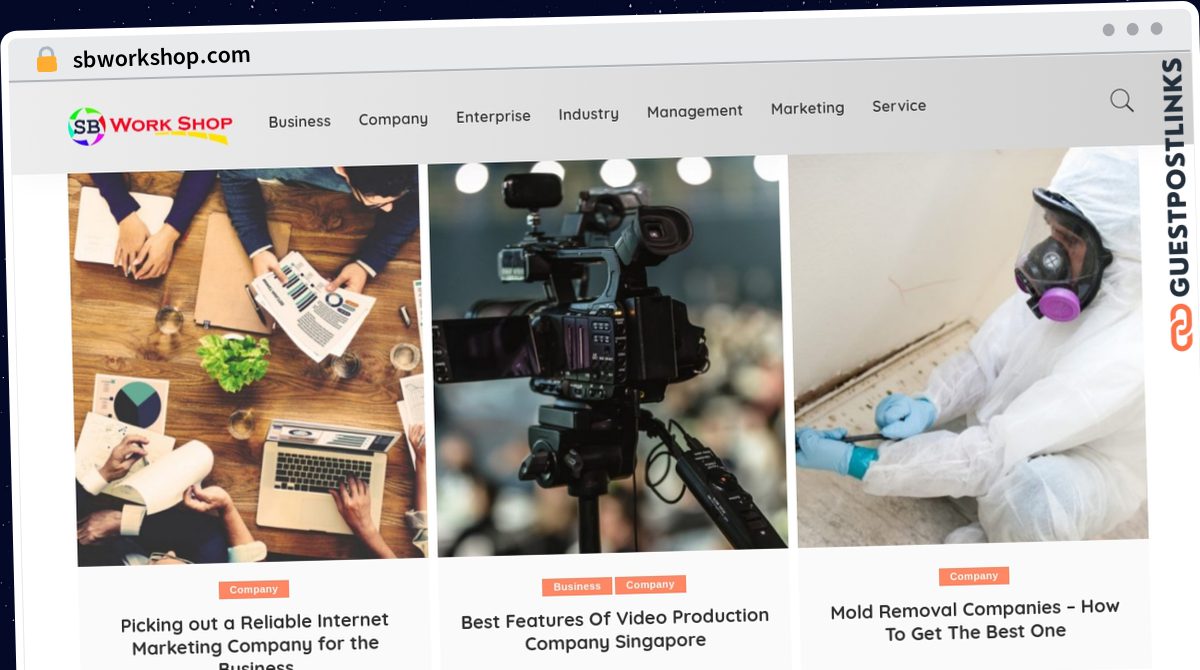1200x670 pixels.
Task: Open the Industry menu item
Action: pos(588,114)
